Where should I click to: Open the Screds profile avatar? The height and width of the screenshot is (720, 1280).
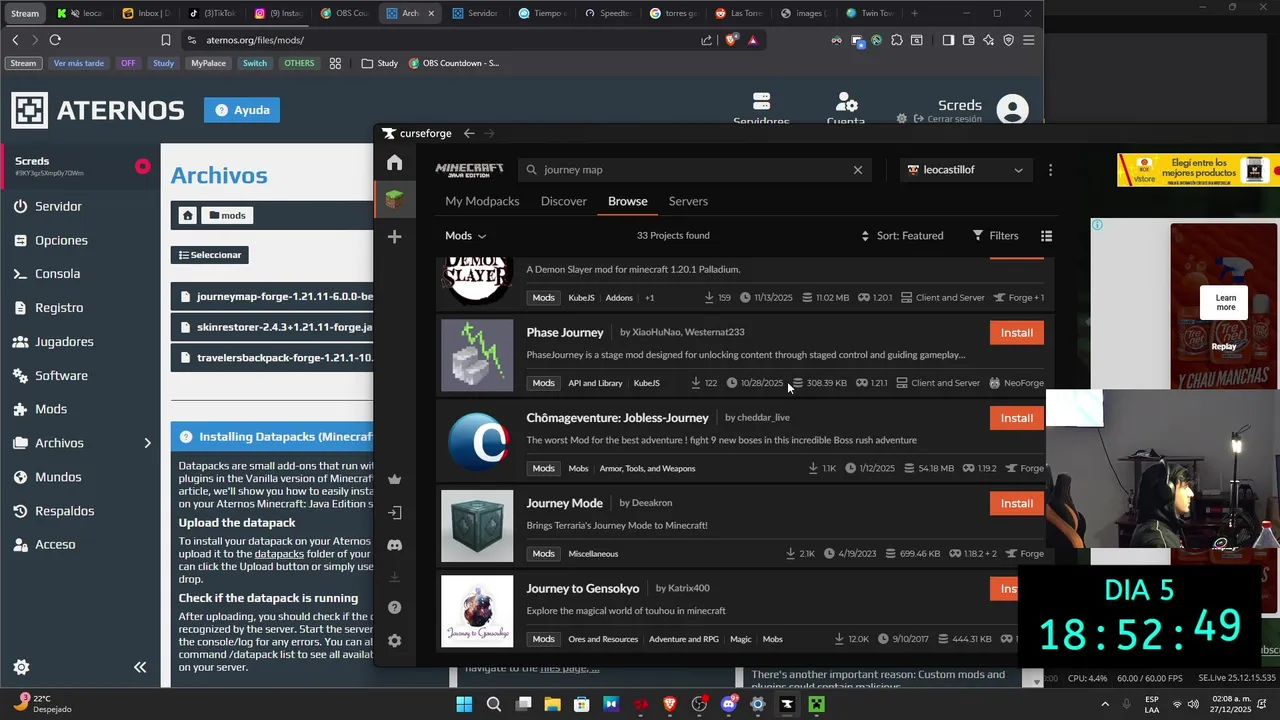tap(1013, 110)
